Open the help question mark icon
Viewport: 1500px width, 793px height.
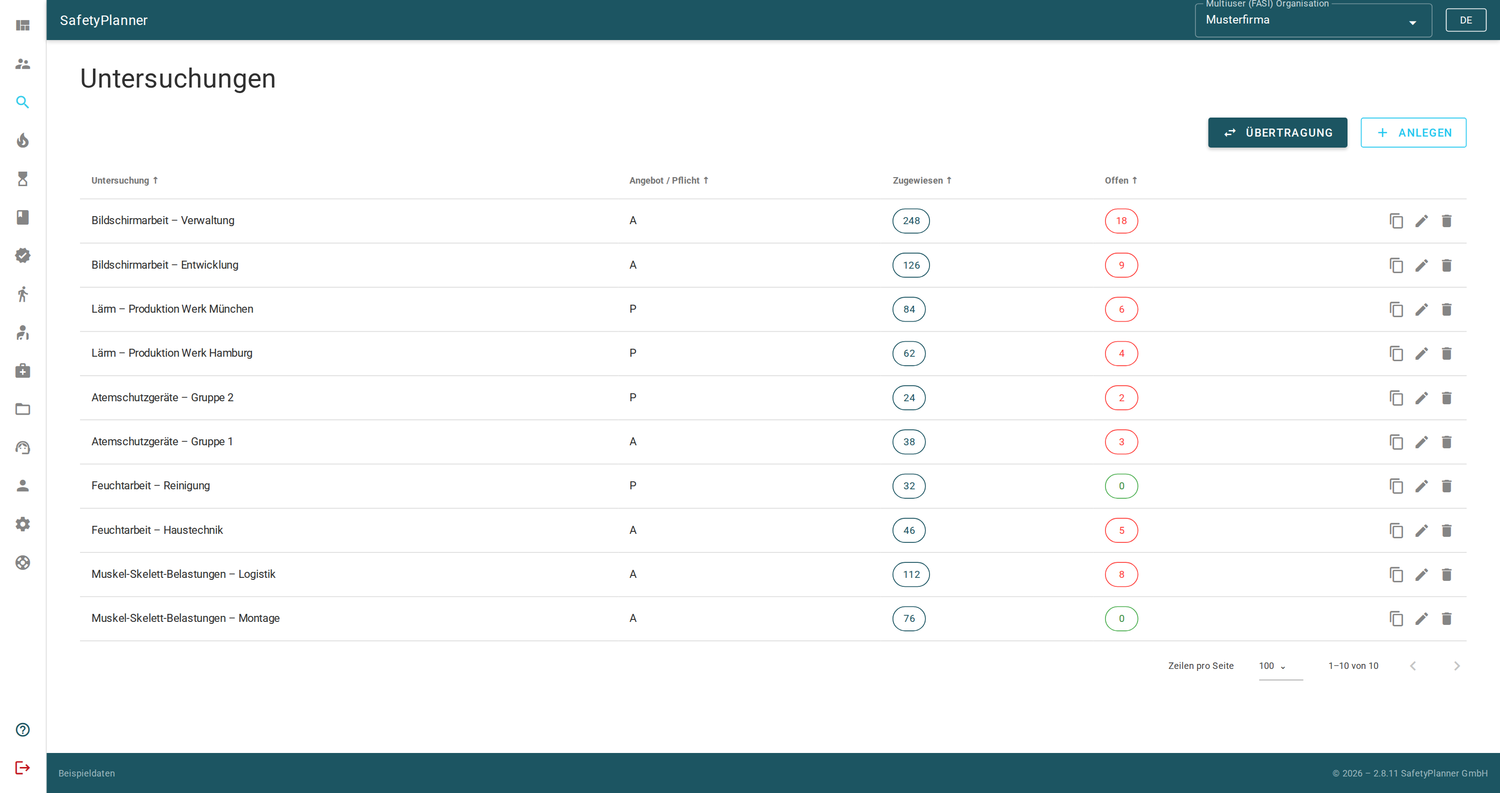click(x=22, y=730)
